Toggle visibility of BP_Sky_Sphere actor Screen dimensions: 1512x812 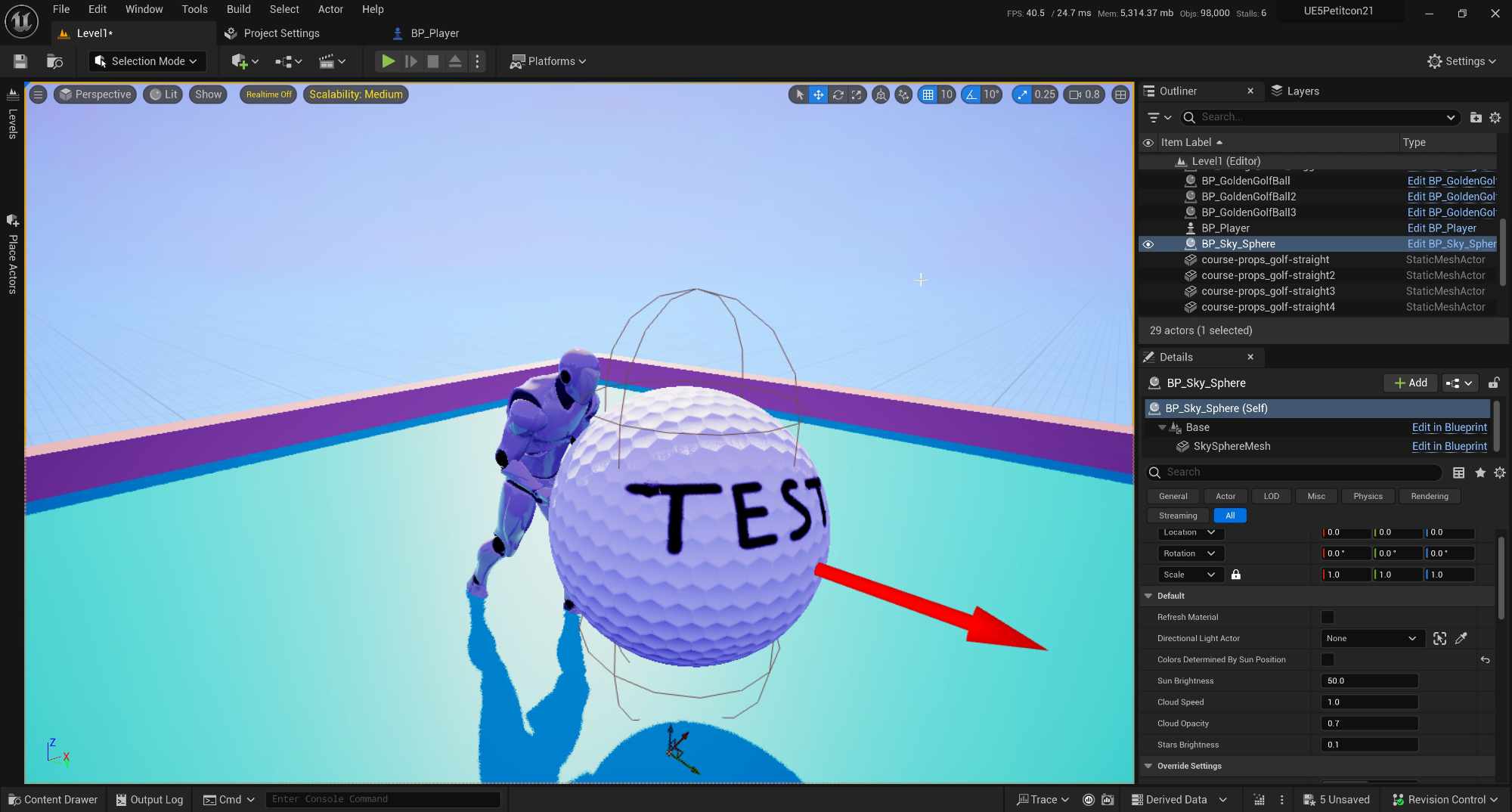[x=1148, y=243]
